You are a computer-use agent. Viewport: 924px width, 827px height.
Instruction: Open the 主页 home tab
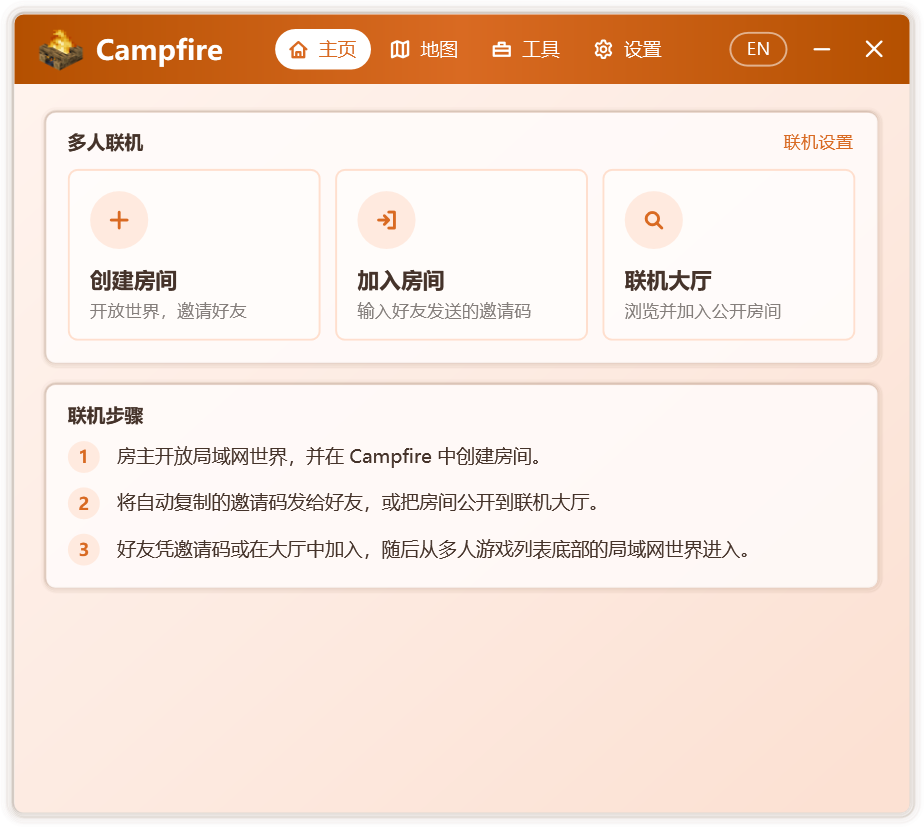pyautogui.click(x=322, y=50)
